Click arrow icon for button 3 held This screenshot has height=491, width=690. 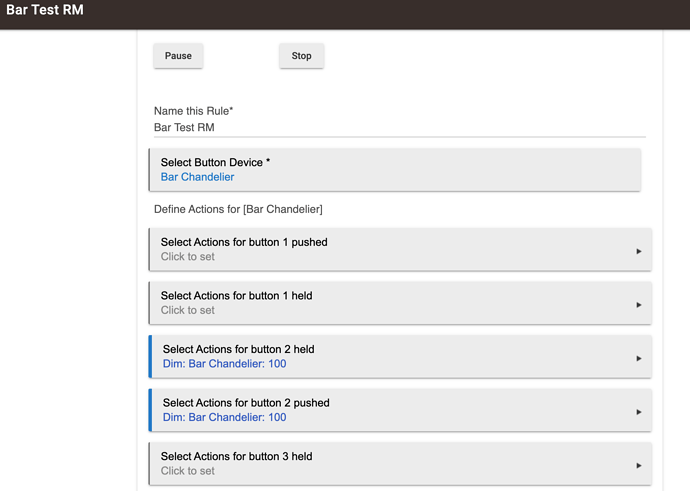pos(639,465)
